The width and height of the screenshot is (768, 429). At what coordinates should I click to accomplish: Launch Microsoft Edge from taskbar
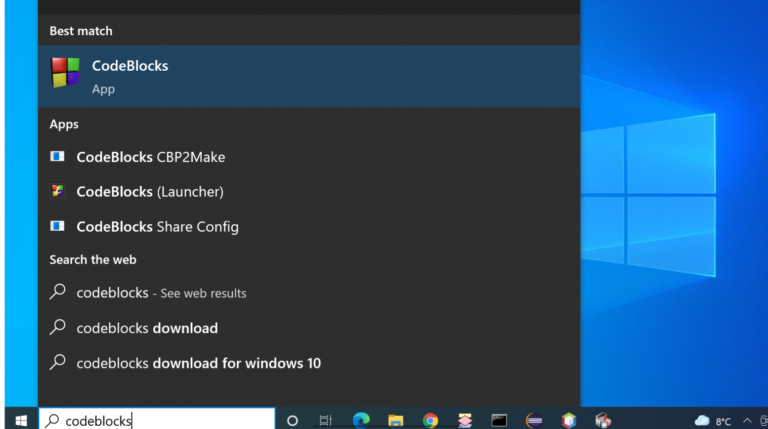click(x=360, y=421)
